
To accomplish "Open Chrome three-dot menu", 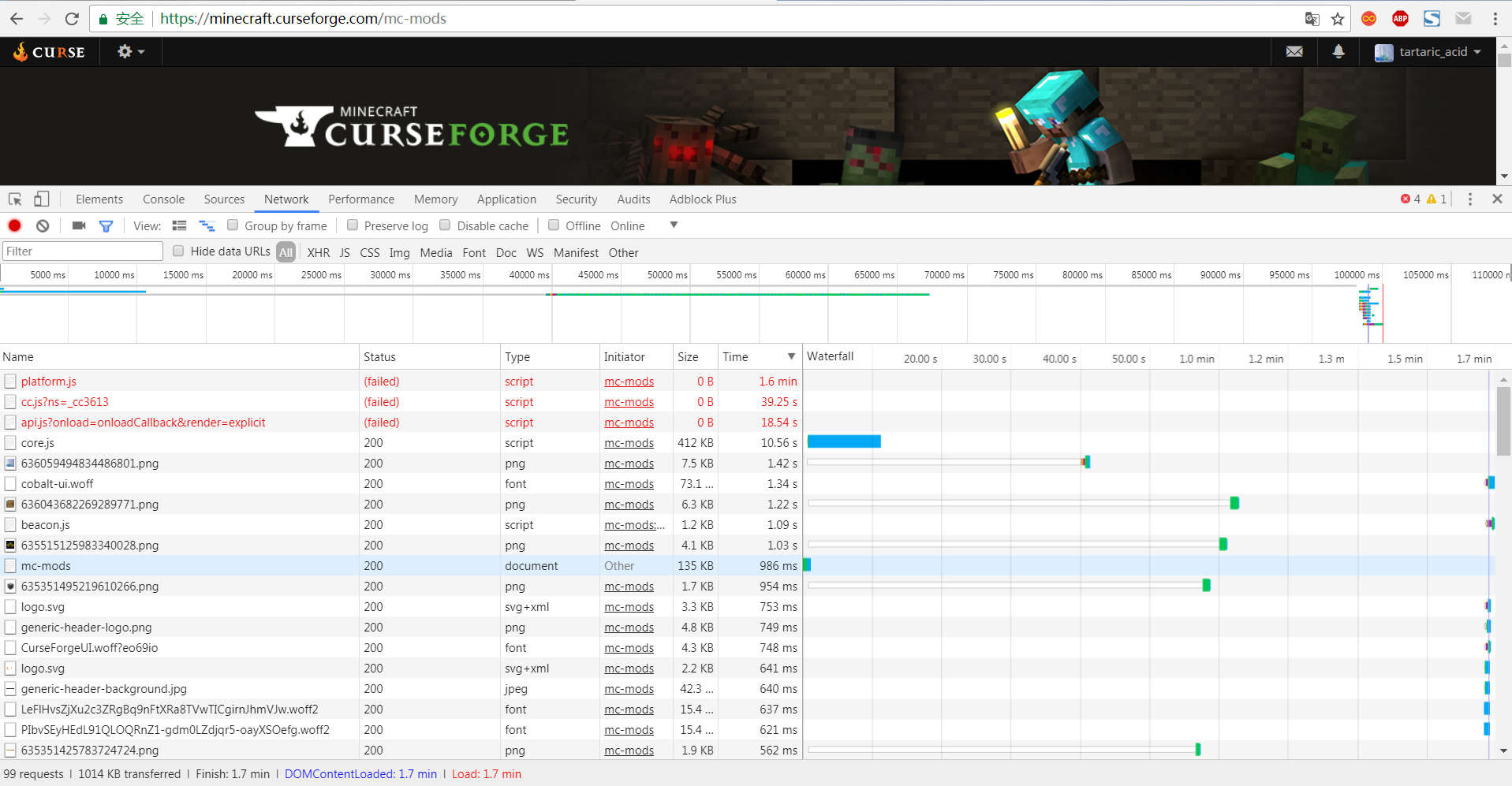I will [x=1495, y=19].
